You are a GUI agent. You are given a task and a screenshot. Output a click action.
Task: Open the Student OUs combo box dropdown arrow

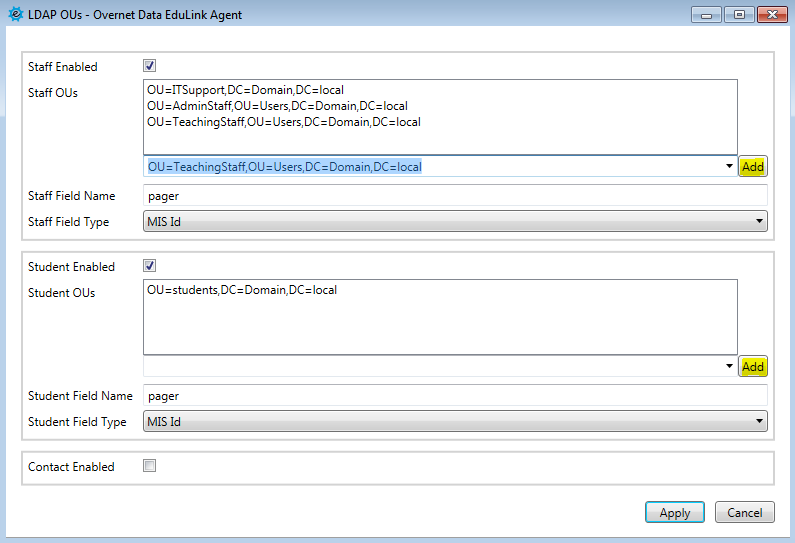click(x=729, y=366)
